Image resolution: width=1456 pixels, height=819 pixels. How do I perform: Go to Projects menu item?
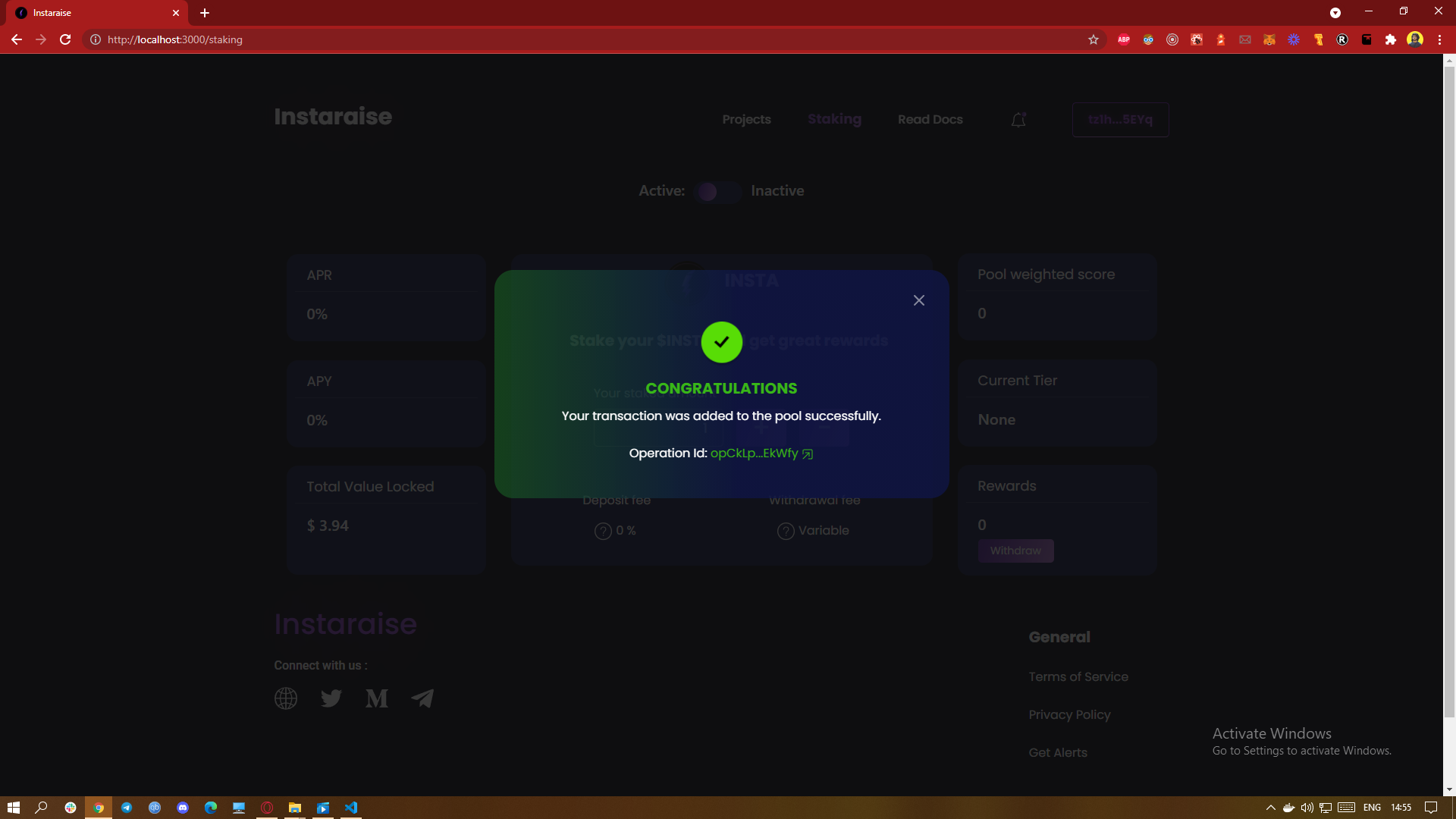[746, 120]
